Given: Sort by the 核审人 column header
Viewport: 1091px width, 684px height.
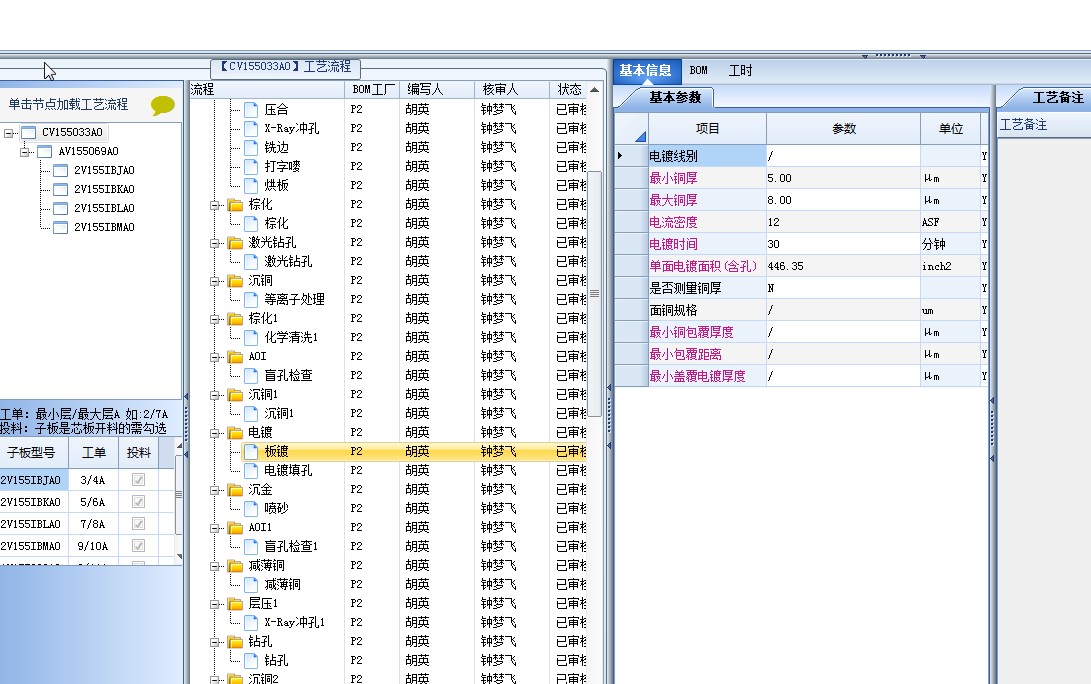Looking at the screenshot, I should 511,90.
